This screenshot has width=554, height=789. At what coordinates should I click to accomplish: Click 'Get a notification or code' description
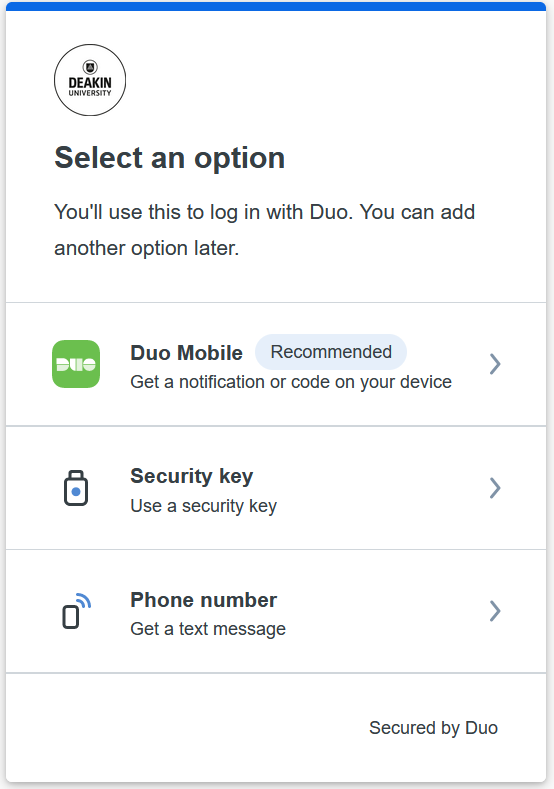point(291,382)
